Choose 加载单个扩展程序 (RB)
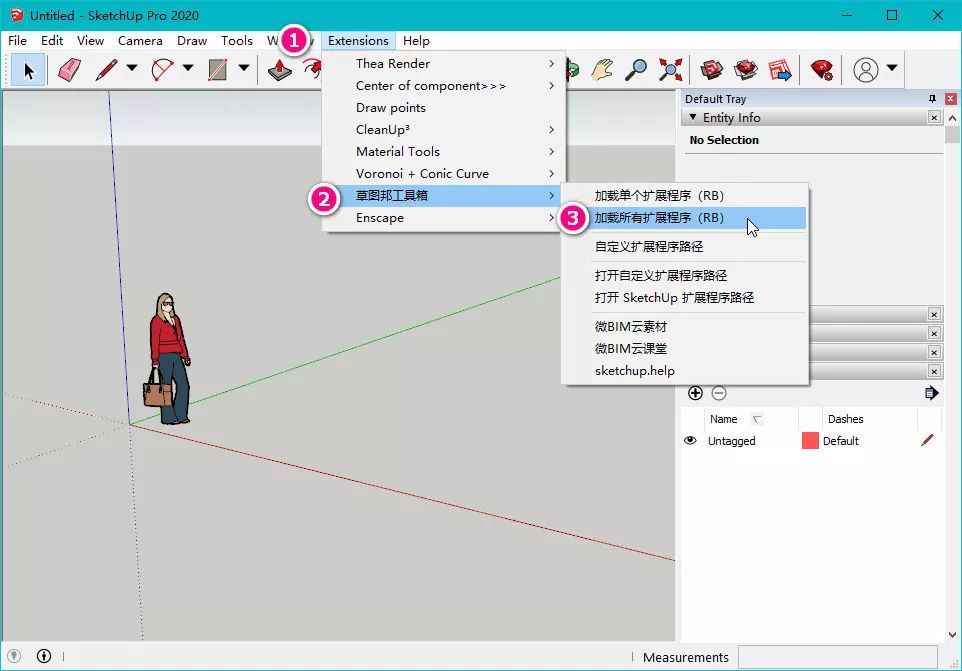962x671 pixels. click(685, 196)
